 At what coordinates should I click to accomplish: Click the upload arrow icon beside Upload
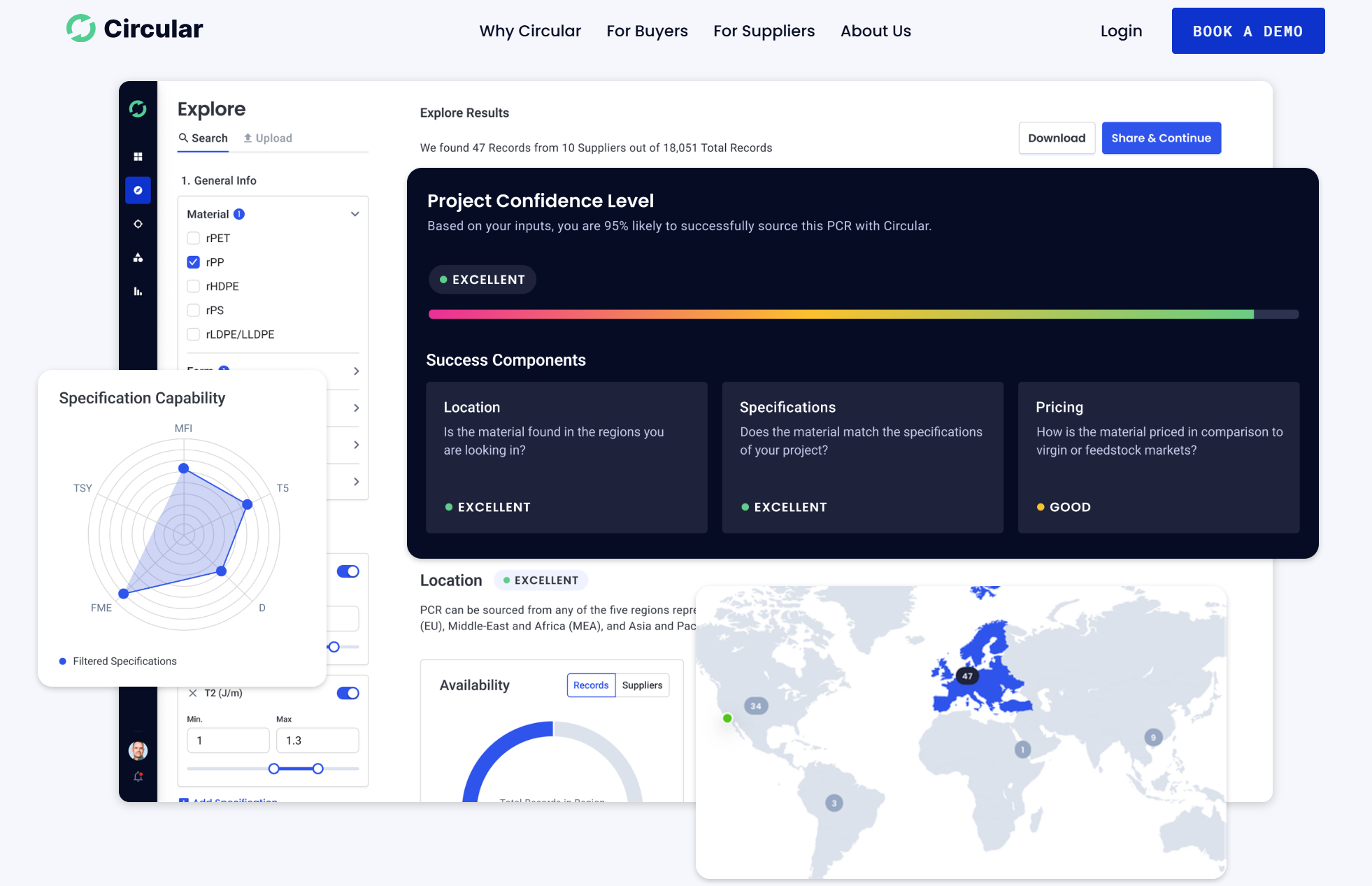[248, 138]
